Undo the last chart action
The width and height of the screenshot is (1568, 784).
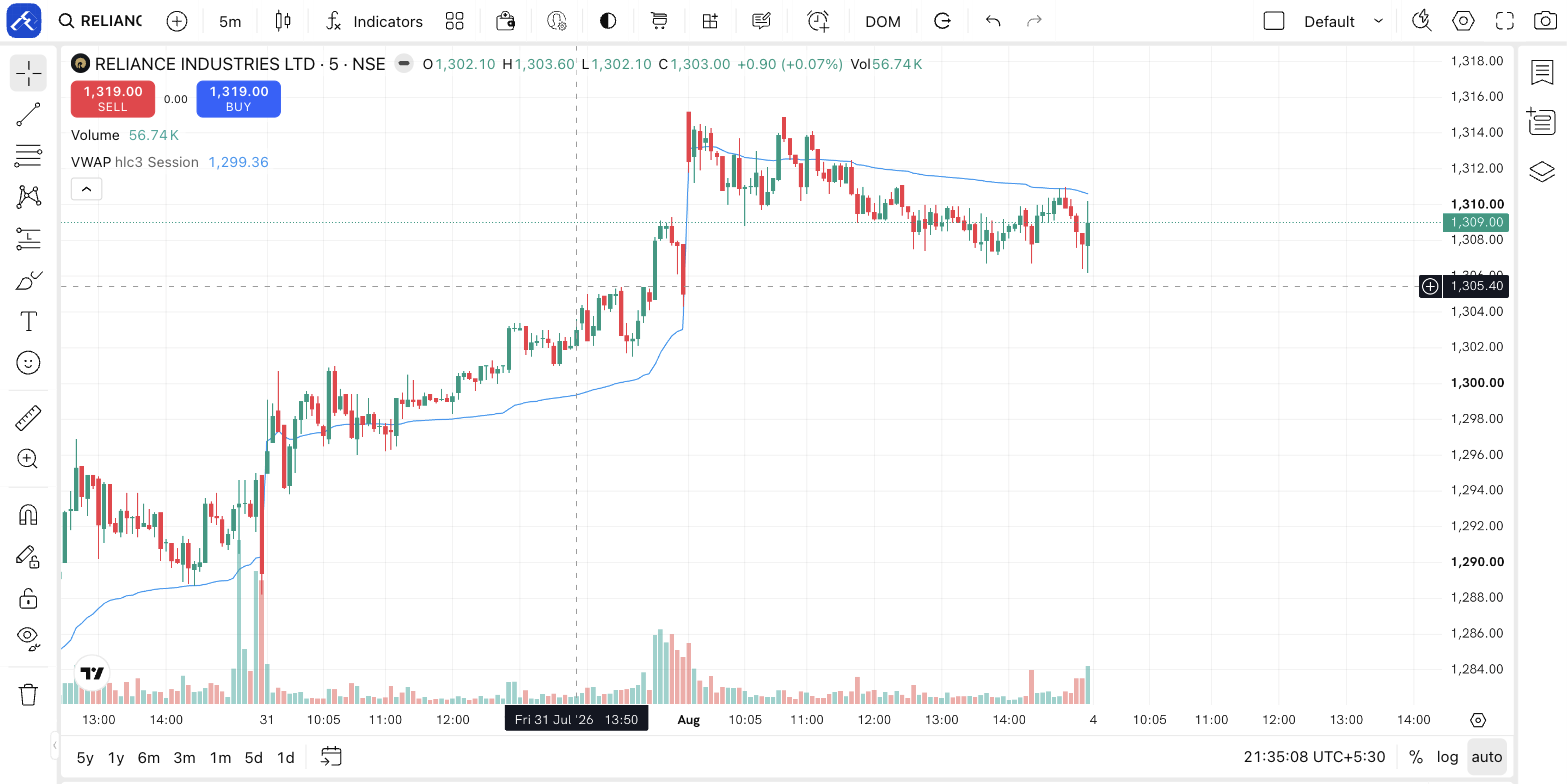(x=993, y=21)
